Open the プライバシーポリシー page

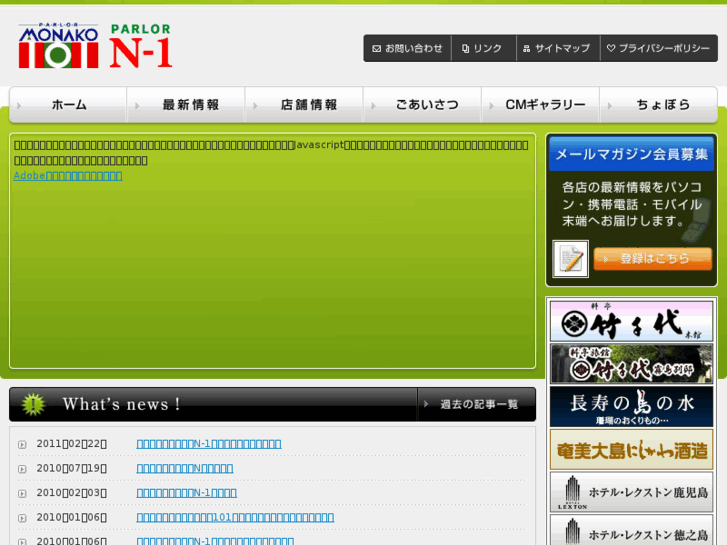659,48
